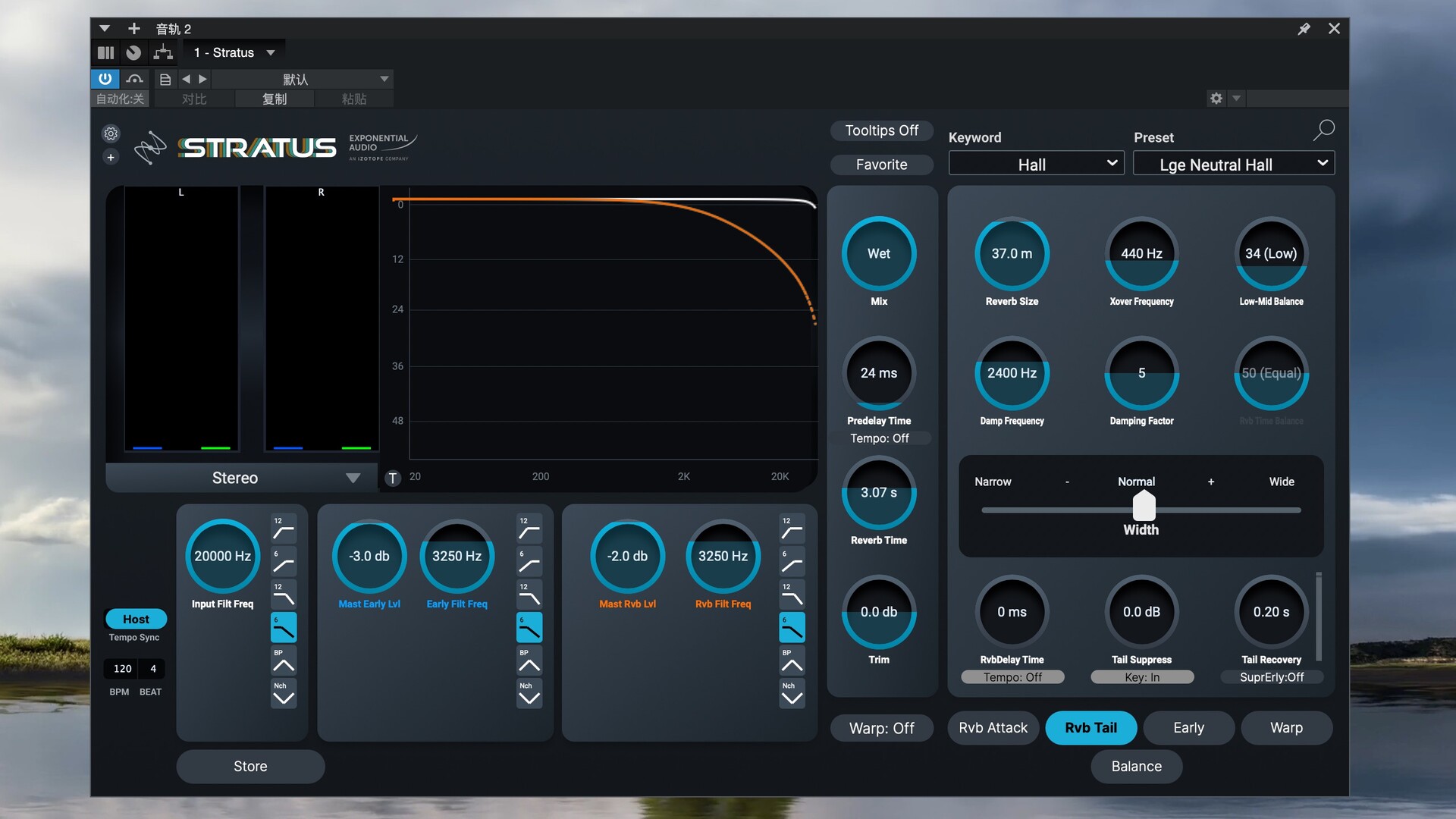Select notch filter icon in Early filter column

click(529, 694)
